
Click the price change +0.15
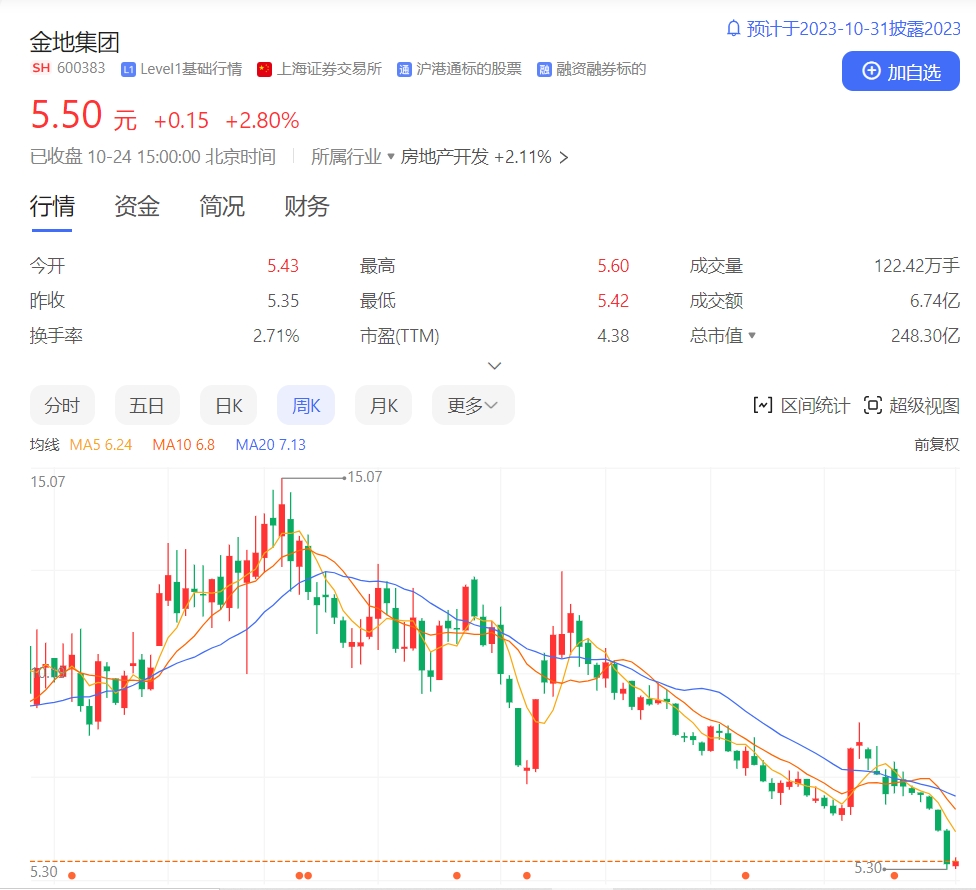click(181, 120)
